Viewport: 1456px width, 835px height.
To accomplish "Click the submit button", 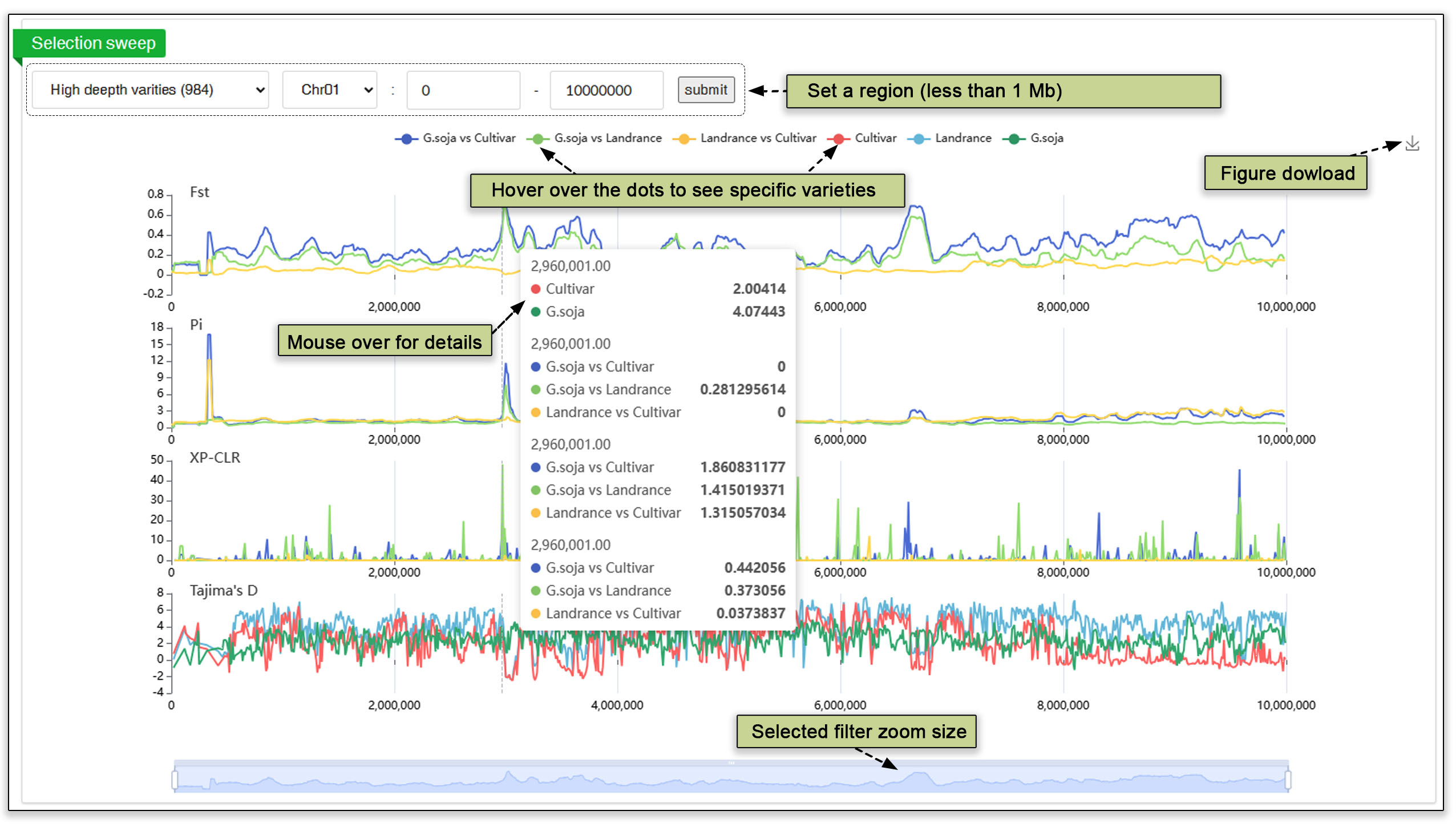I will pos(706,90).
